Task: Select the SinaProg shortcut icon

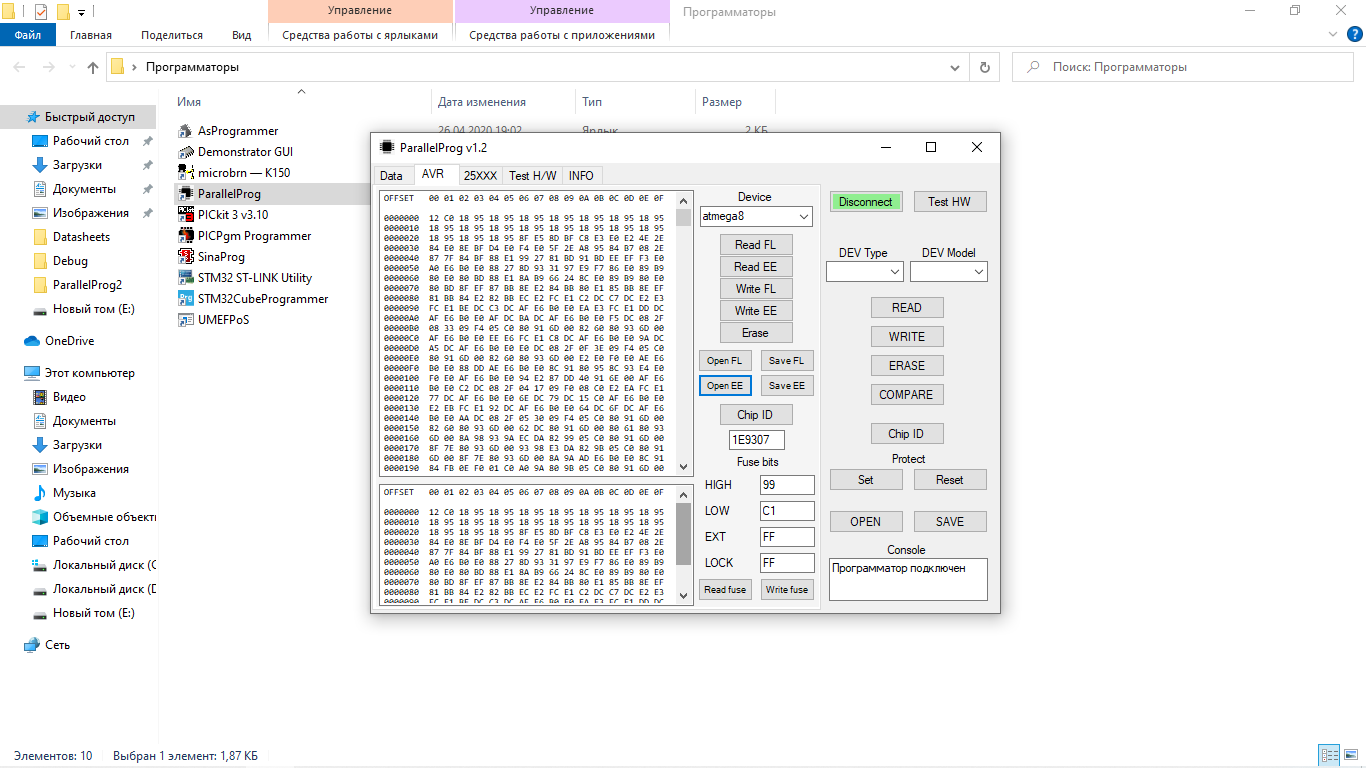Action: click(x=186, y=257)
